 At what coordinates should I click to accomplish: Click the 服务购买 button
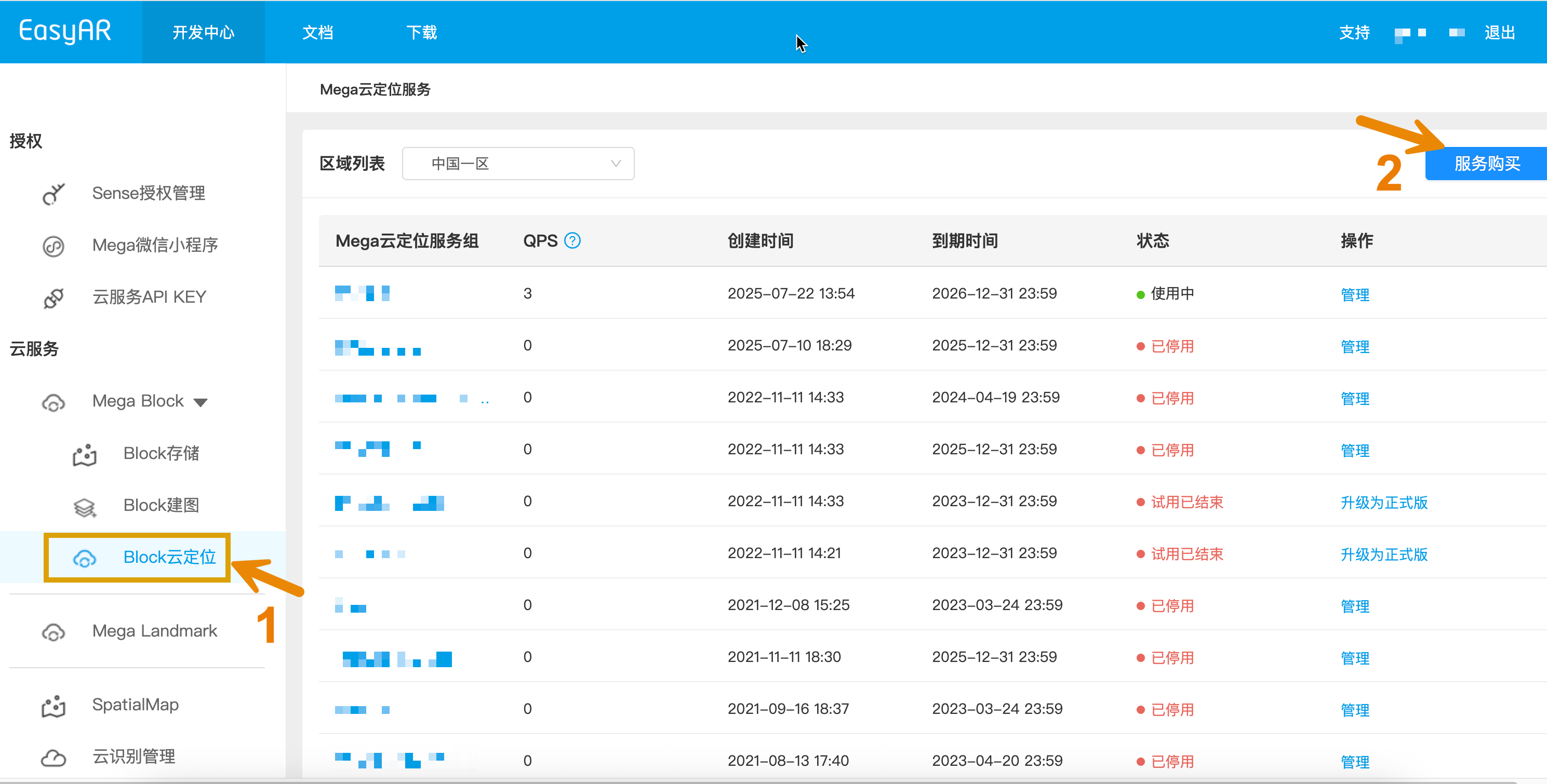tap(1486, 163)
